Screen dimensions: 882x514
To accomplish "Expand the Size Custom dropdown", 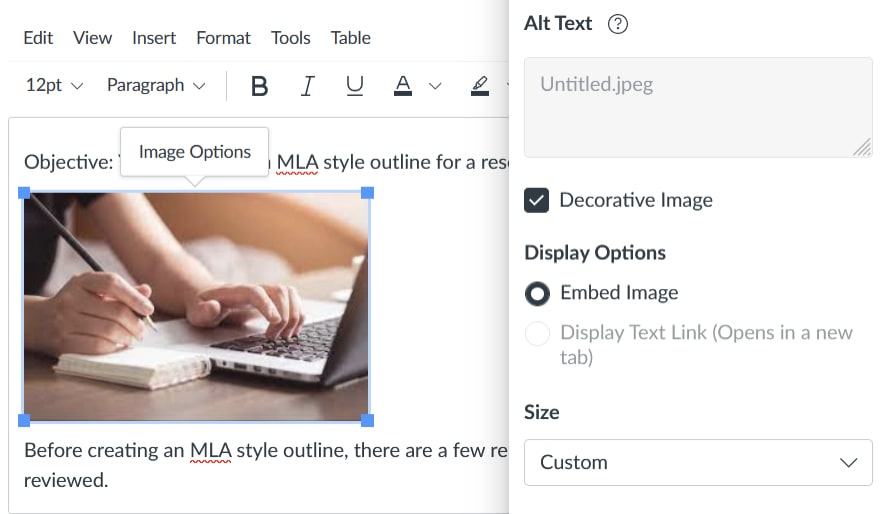I will (698, 462).
